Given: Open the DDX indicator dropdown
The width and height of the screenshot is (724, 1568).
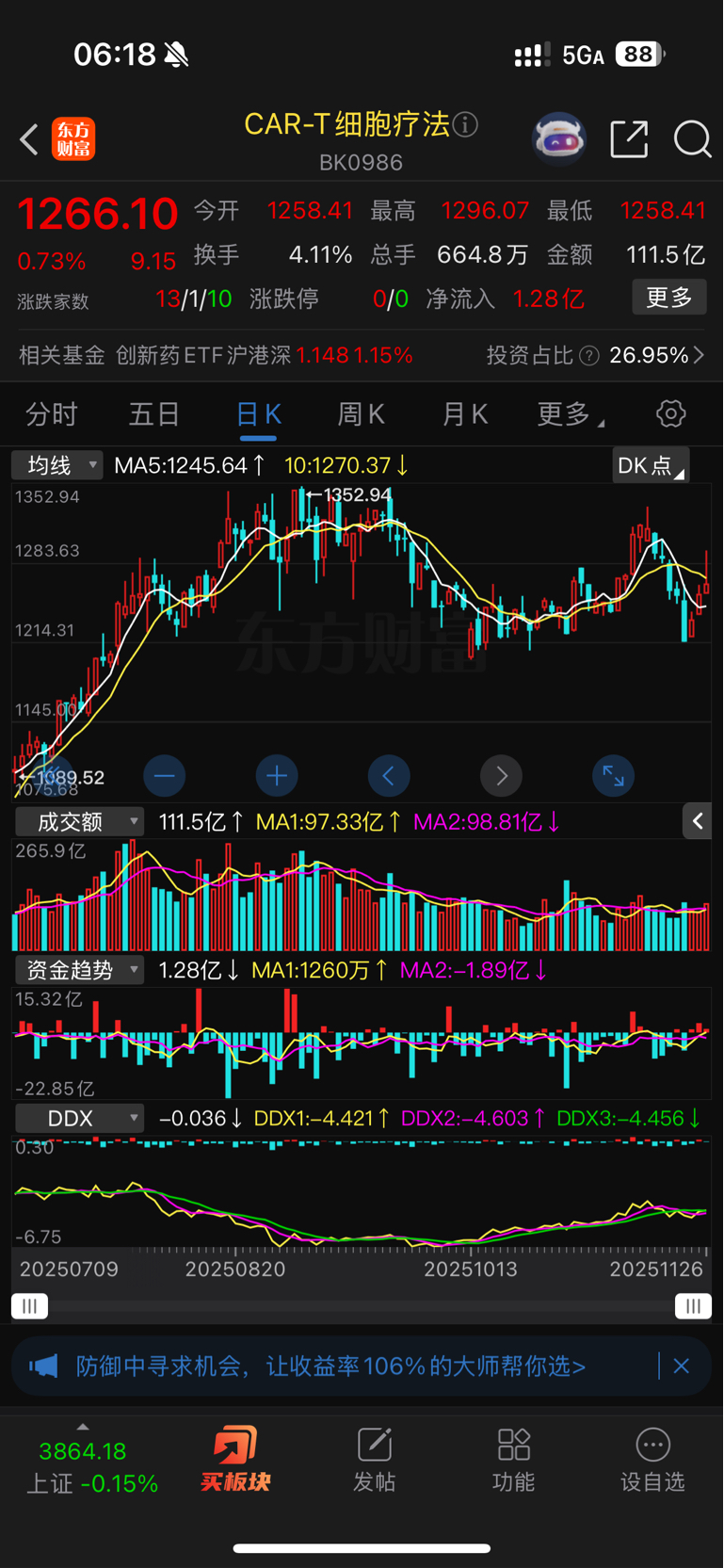Looking at the screenshot, I should [x=80, y=1118].
